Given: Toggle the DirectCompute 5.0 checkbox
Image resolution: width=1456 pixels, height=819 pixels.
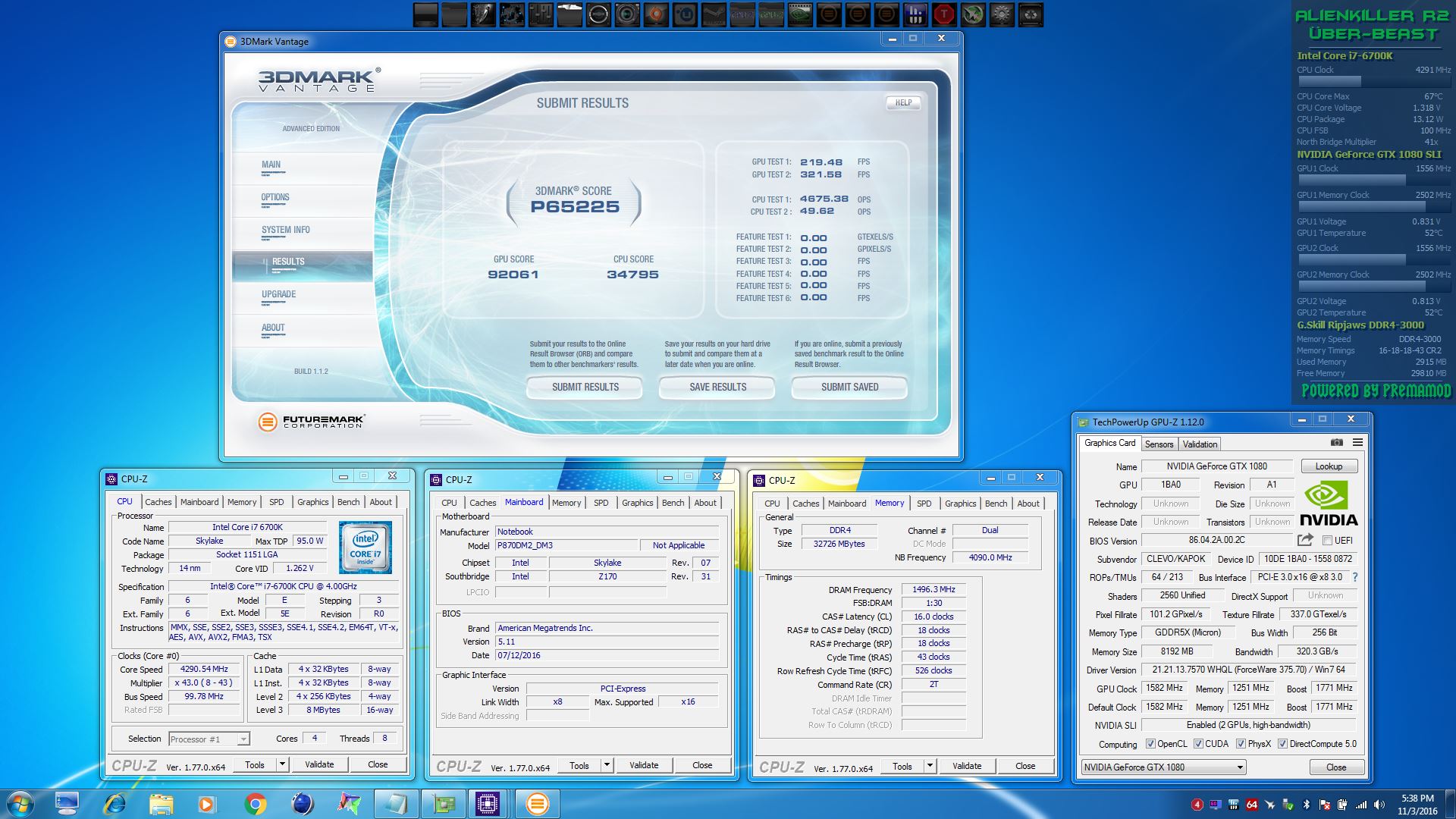Looking at the screenshot, I should coord(1282,744).
